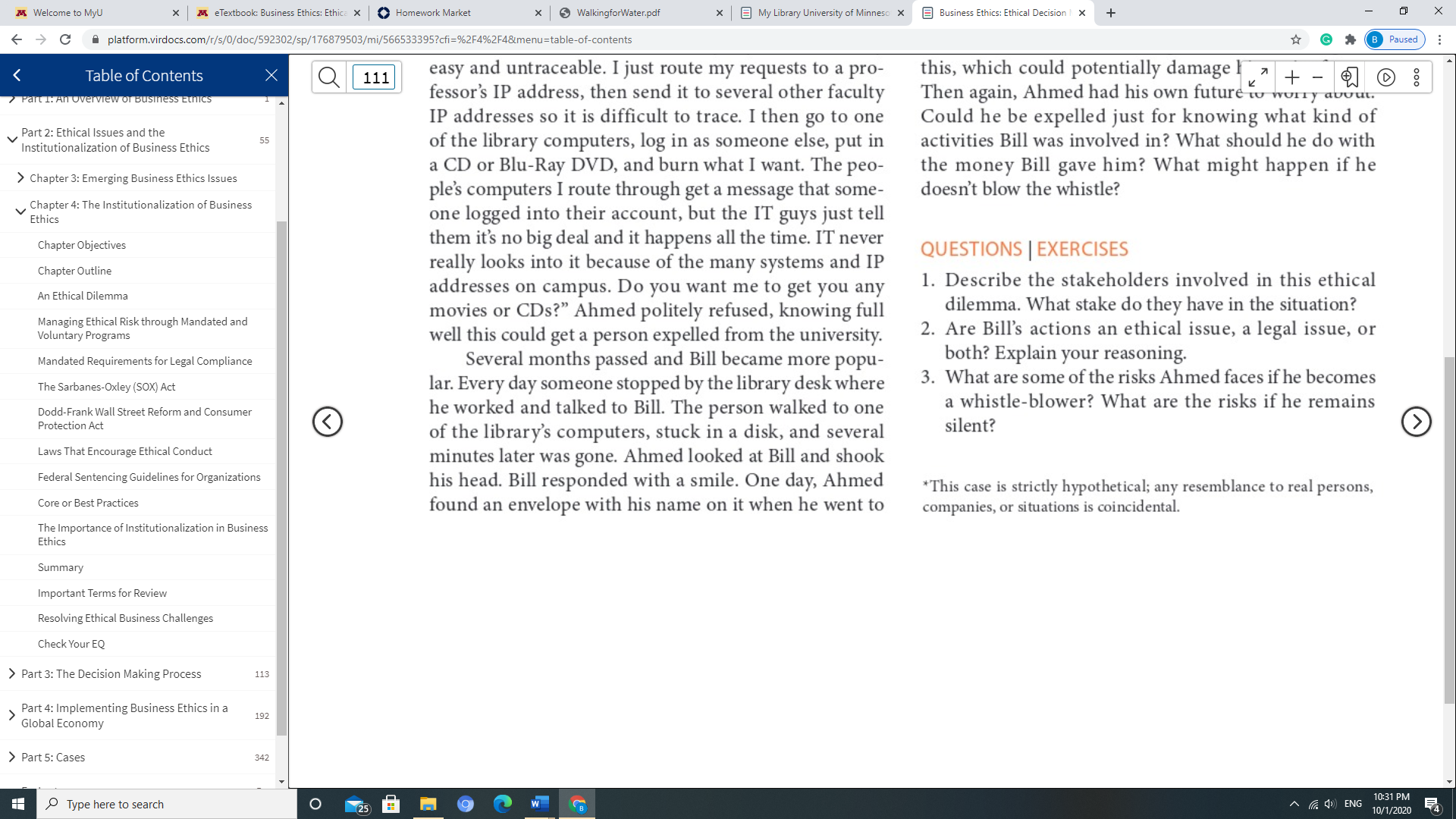Add a bookmark to this page
The width and height of the screenshot is (1456, 819).
tap(1350, 77)
